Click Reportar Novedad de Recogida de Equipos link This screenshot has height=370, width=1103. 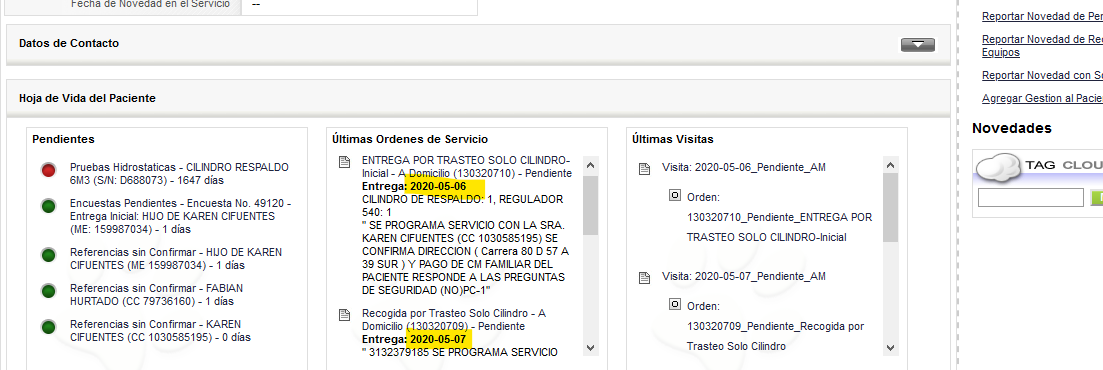(1043, 46)
